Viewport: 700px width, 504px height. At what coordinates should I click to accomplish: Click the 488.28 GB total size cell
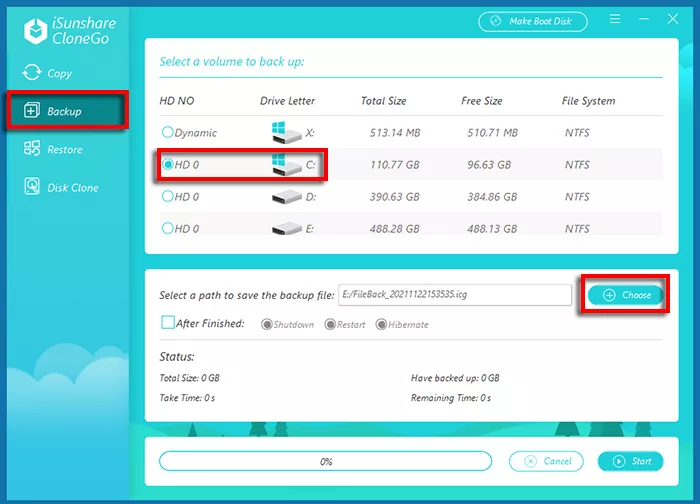coord(395,229)
